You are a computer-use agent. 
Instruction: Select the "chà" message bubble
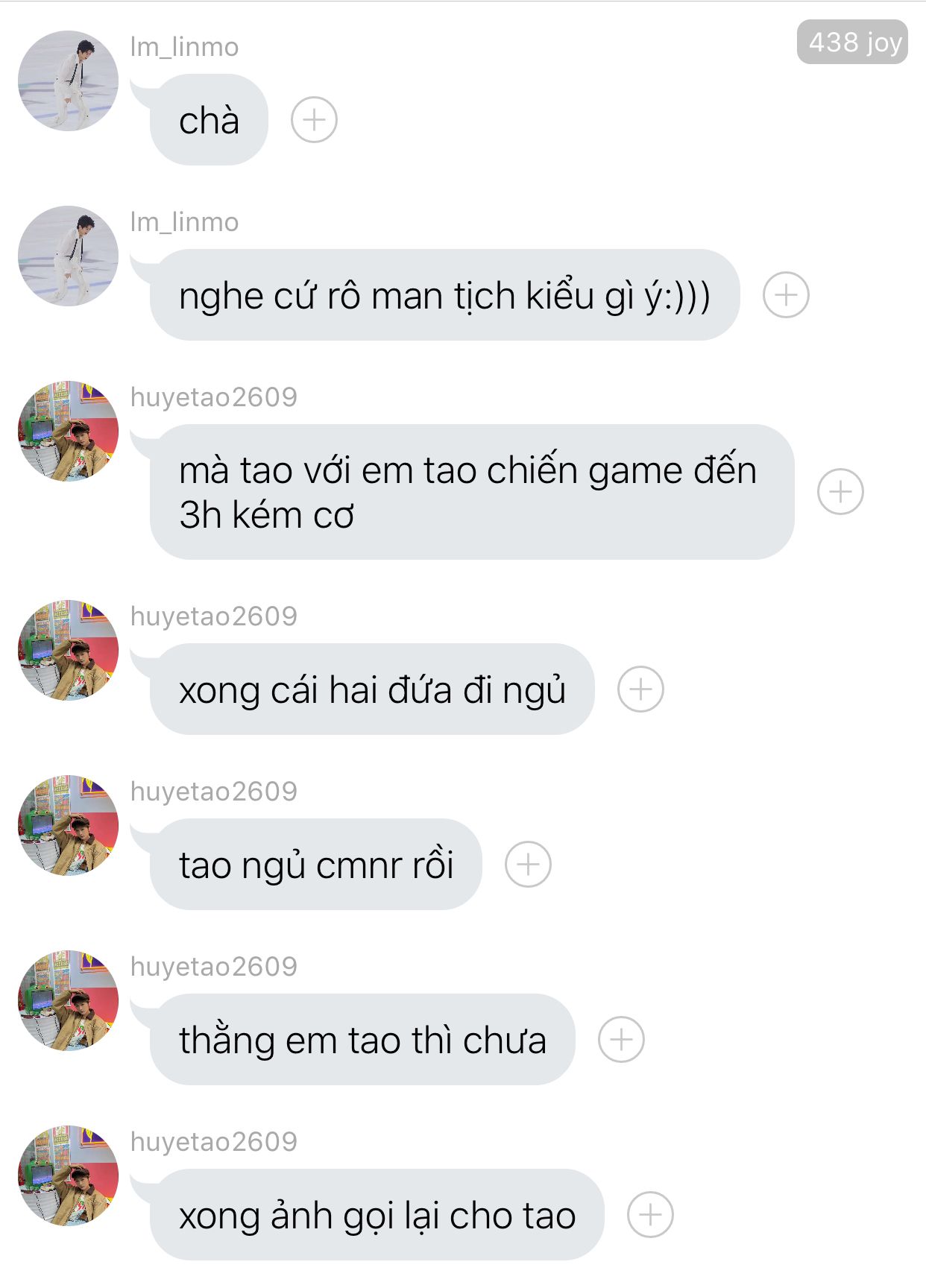[208, 119]
